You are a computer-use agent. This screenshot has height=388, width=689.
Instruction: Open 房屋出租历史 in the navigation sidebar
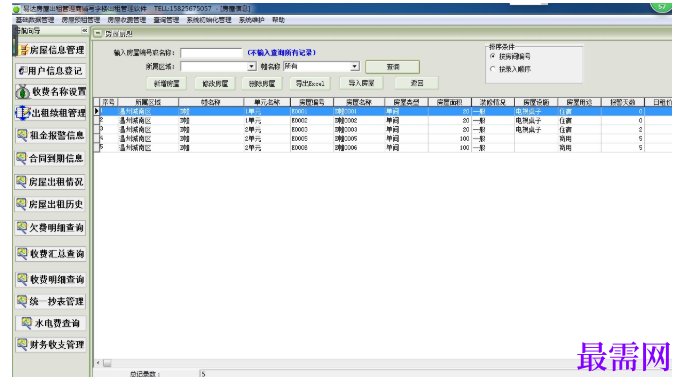coord(51,204)
